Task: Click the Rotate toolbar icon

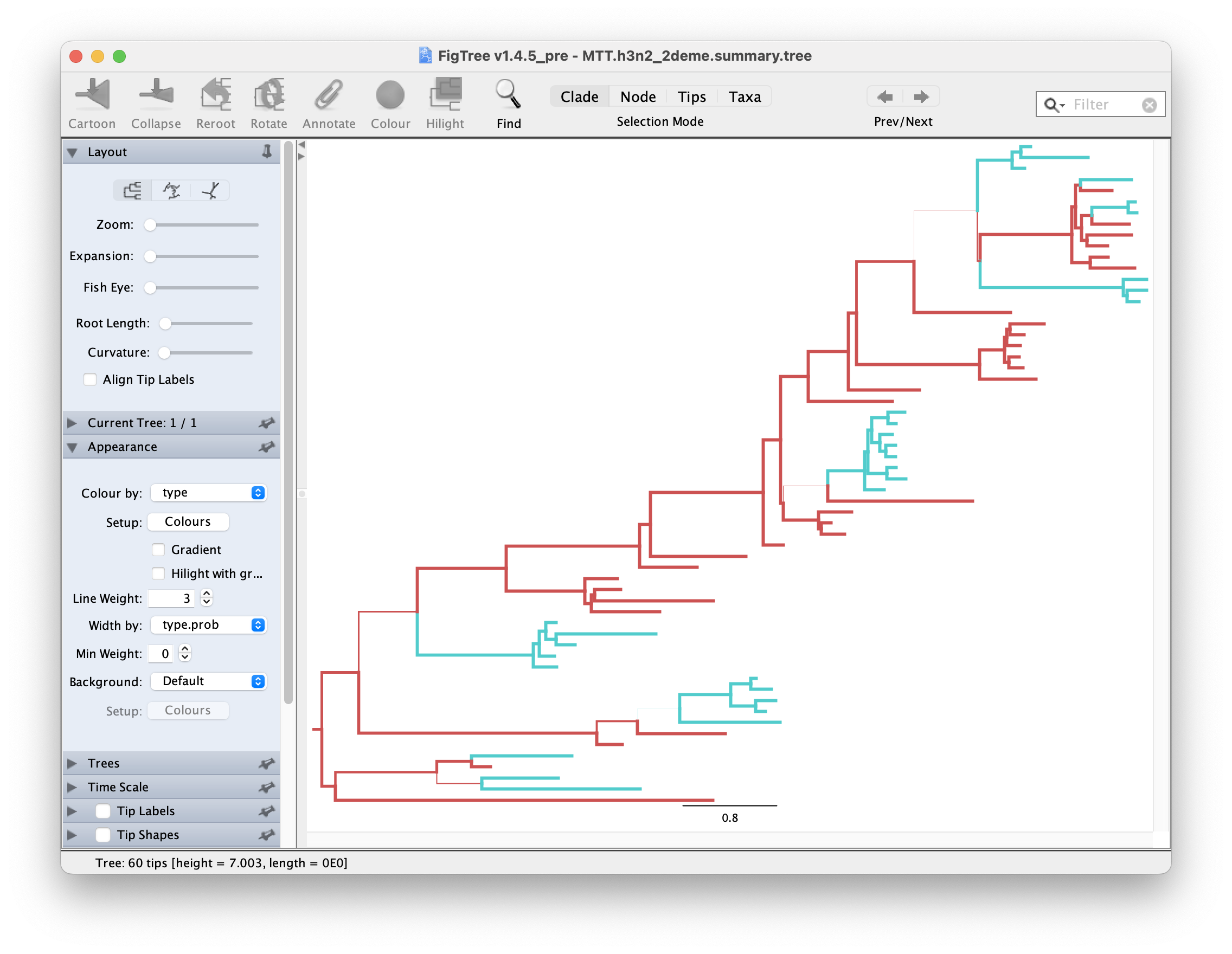Action: 268,94
